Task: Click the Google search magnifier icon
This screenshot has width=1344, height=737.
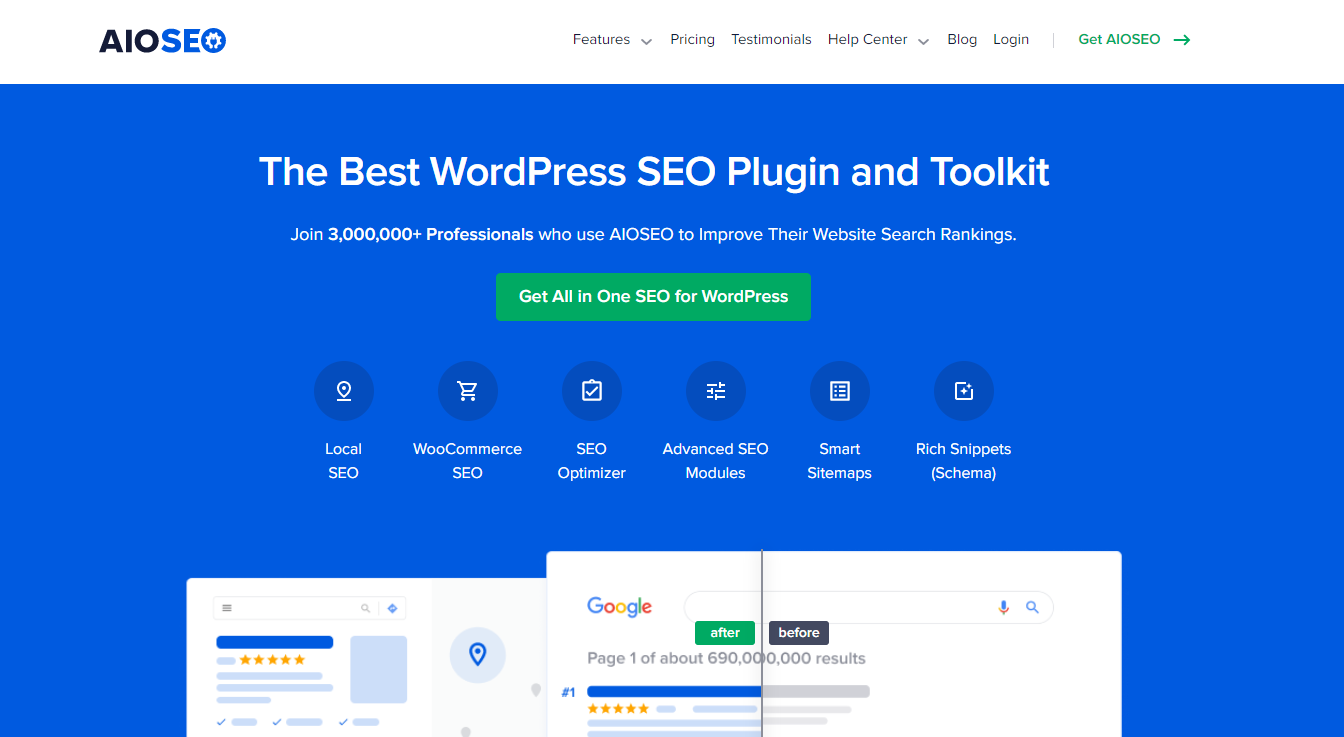Action: point(1033,607)
